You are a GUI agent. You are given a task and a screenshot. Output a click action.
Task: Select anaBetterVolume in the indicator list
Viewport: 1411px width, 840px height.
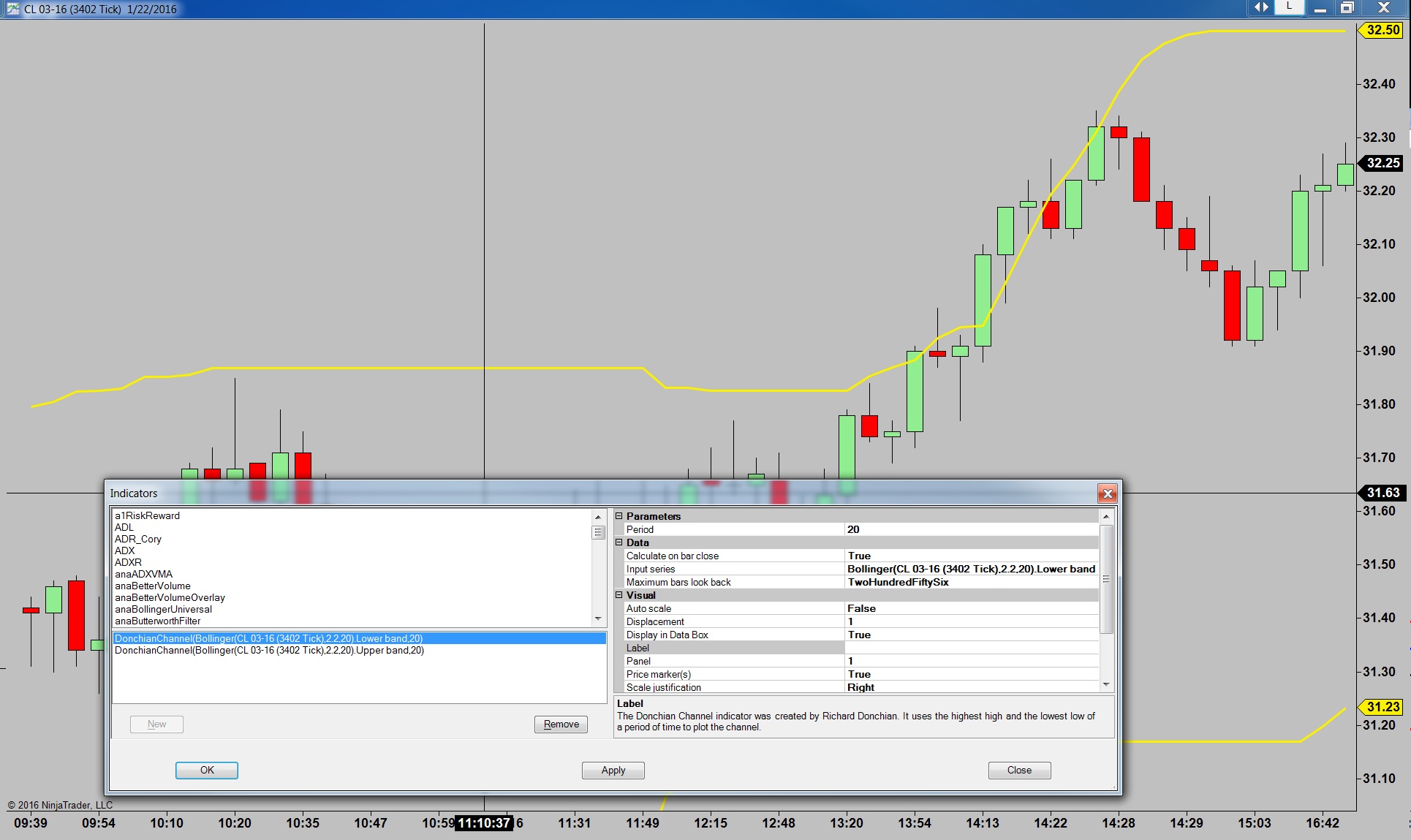point(152,586)
